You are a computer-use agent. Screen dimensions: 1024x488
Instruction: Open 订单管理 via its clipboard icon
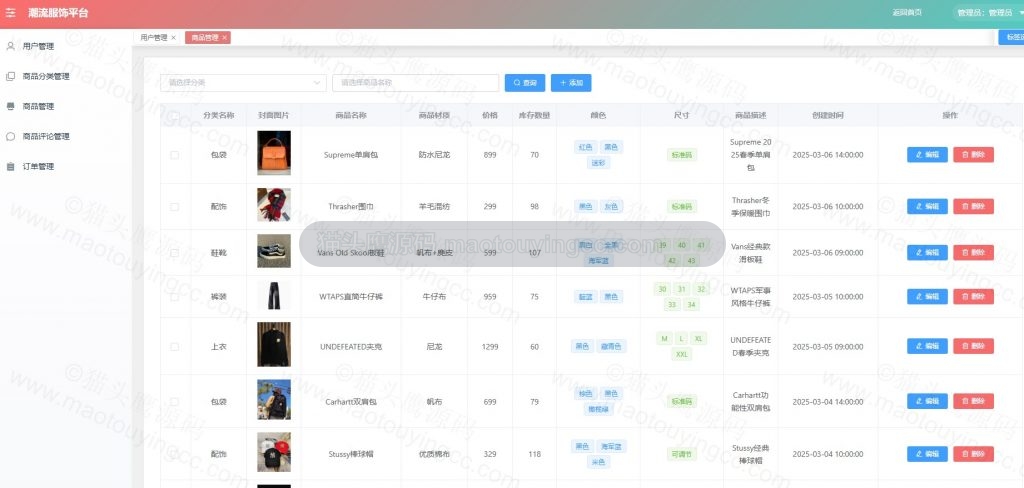(10, 167)
